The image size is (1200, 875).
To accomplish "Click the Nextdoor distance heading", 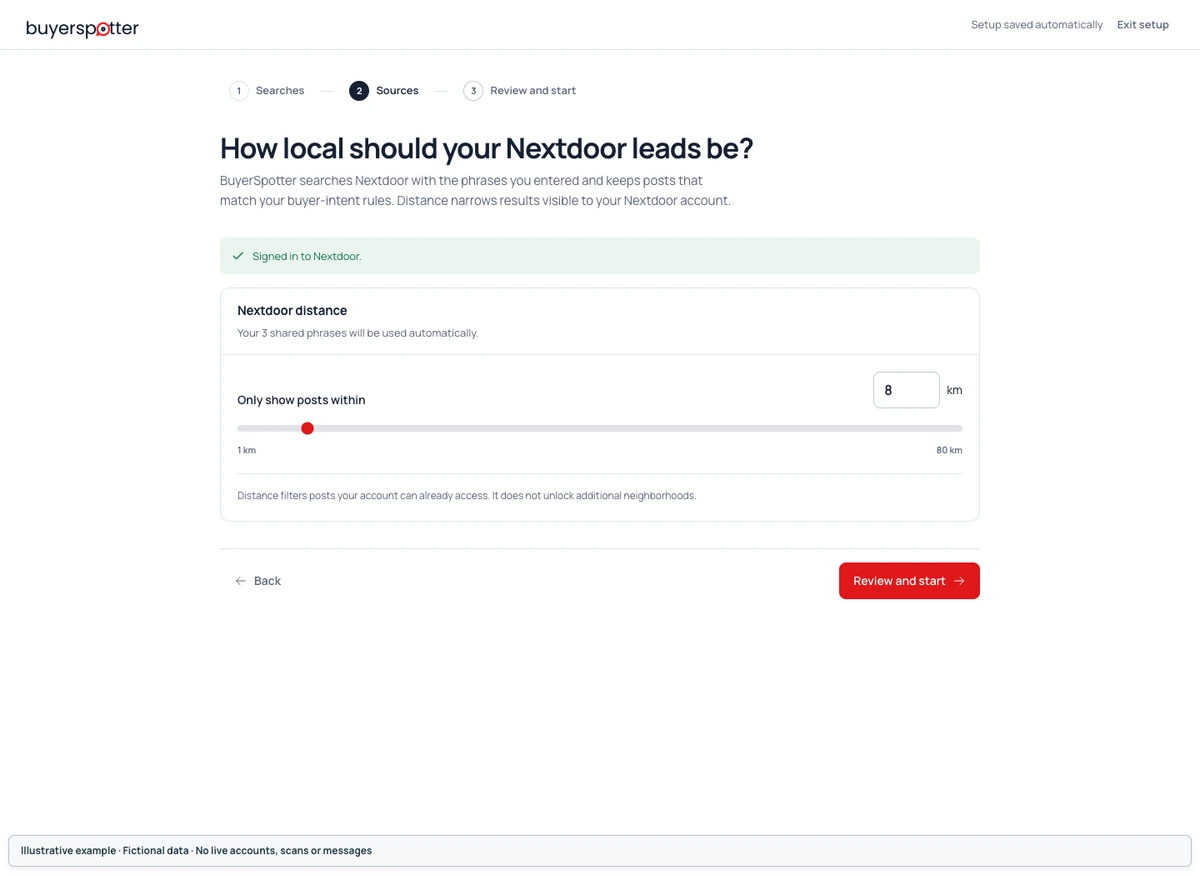I will click(x=292, y=311).
